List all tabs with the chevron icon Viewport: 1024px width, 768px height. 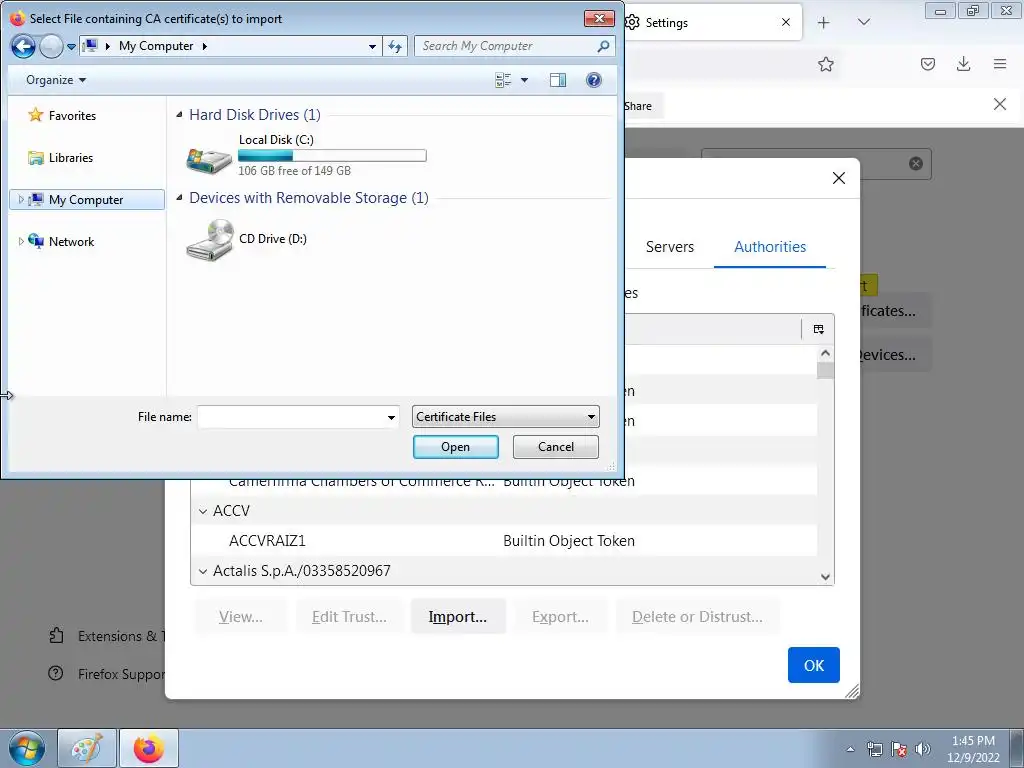[863, 22]
